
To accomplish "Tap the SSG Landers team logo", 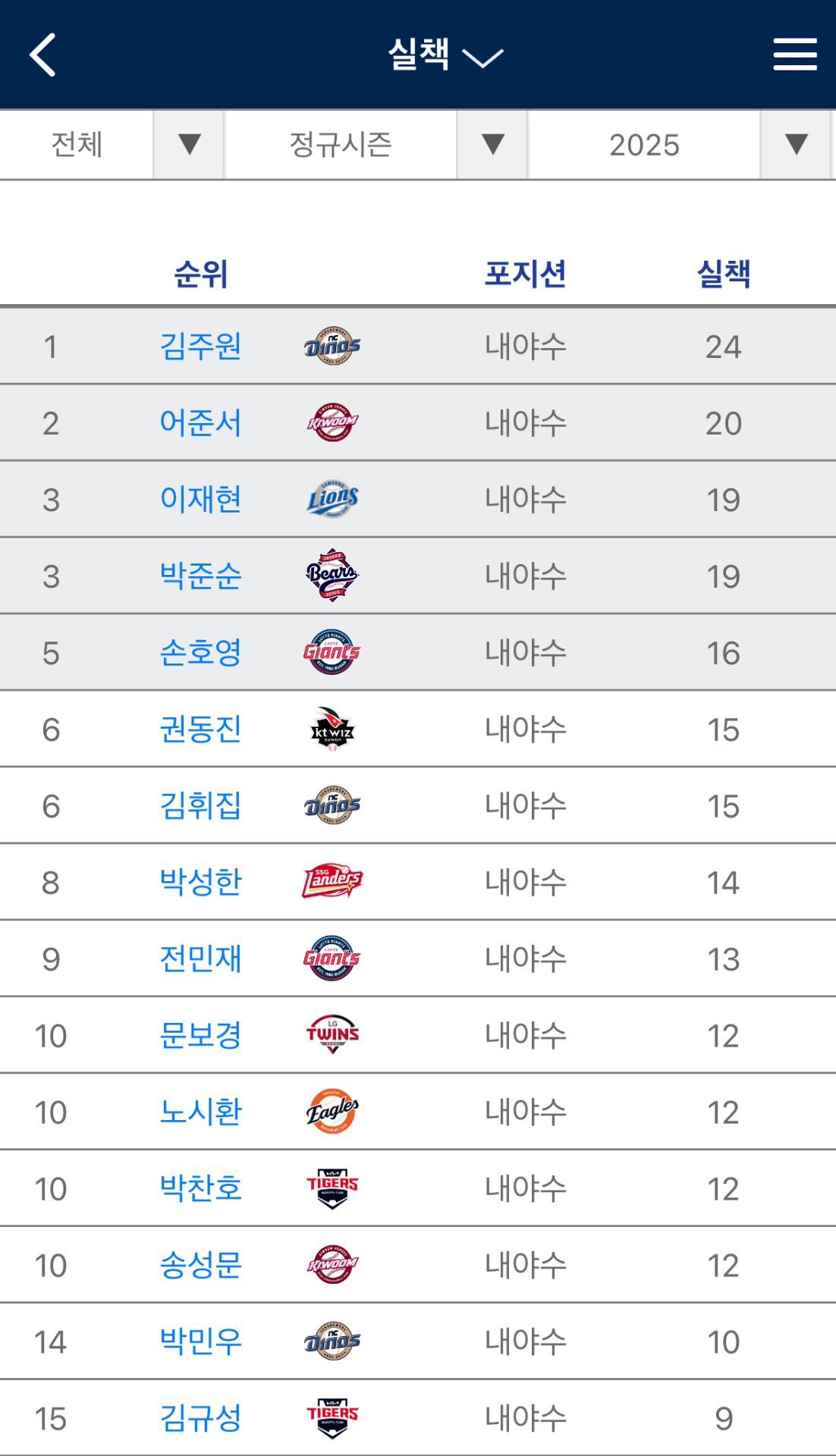I will [332, 882].
